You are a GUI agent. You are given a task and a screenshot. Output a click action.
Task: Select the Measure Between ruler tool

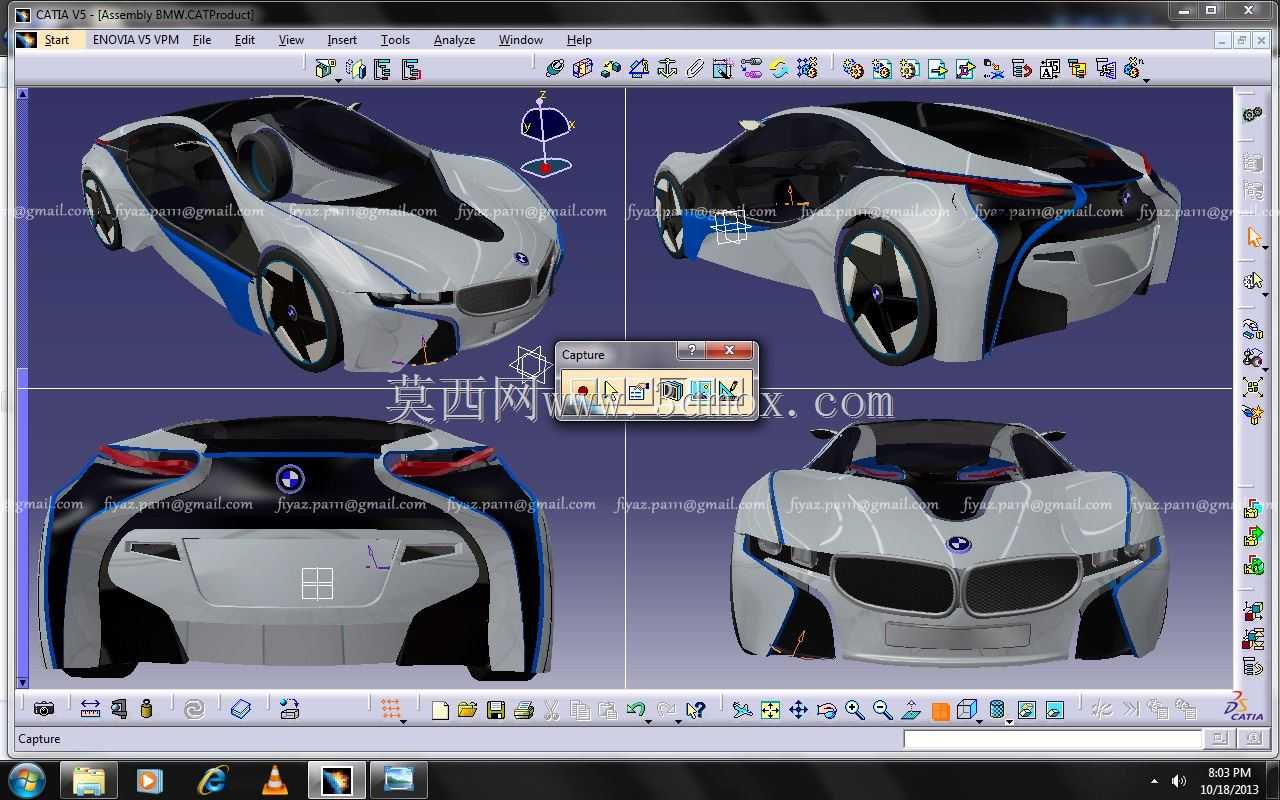click(x=90, y=709)
